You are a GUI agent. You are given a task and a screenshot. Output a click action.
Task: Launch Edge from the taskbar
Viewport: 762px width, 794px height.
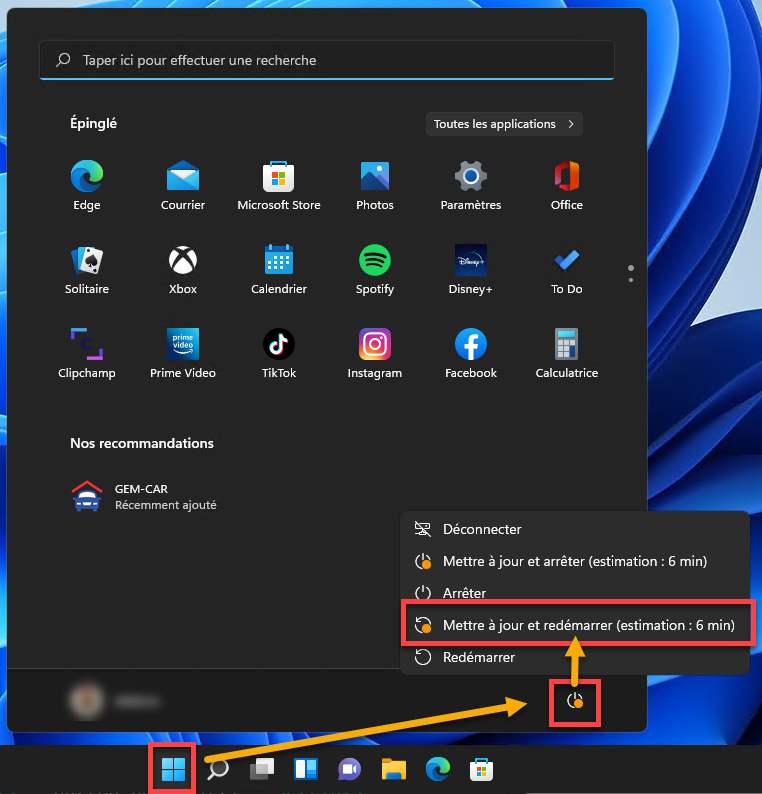pos(438,769)
